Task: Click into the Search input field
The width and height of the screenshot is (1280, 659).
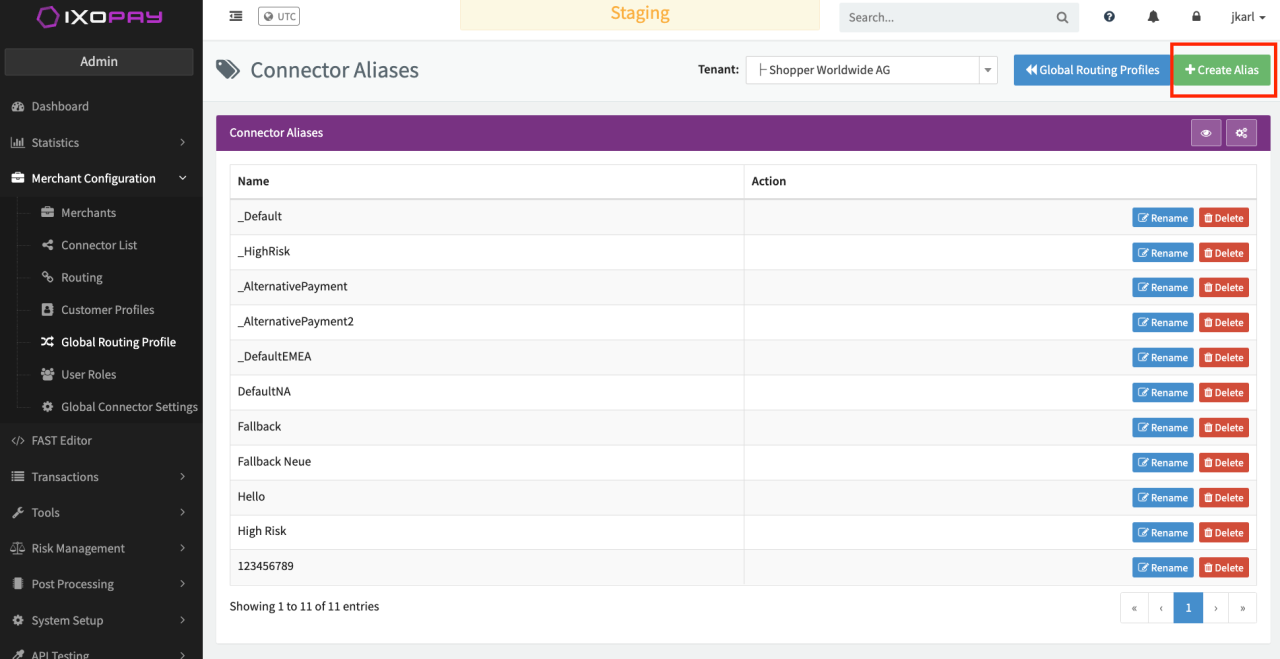Action: pyautogui.click(x=945, y=17)
